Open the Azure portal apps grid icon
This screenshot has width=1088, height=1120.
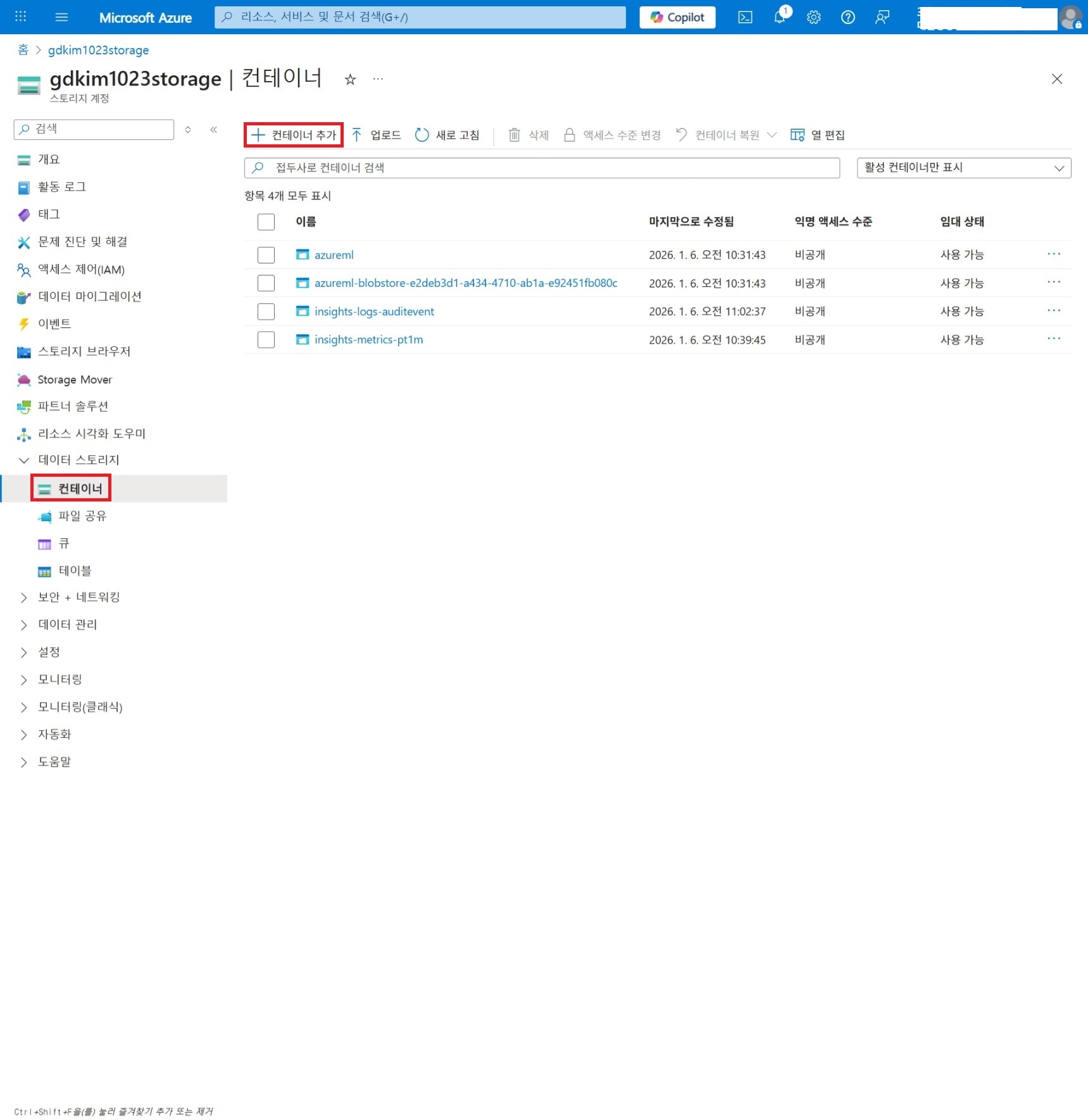(x=20, y=17)
